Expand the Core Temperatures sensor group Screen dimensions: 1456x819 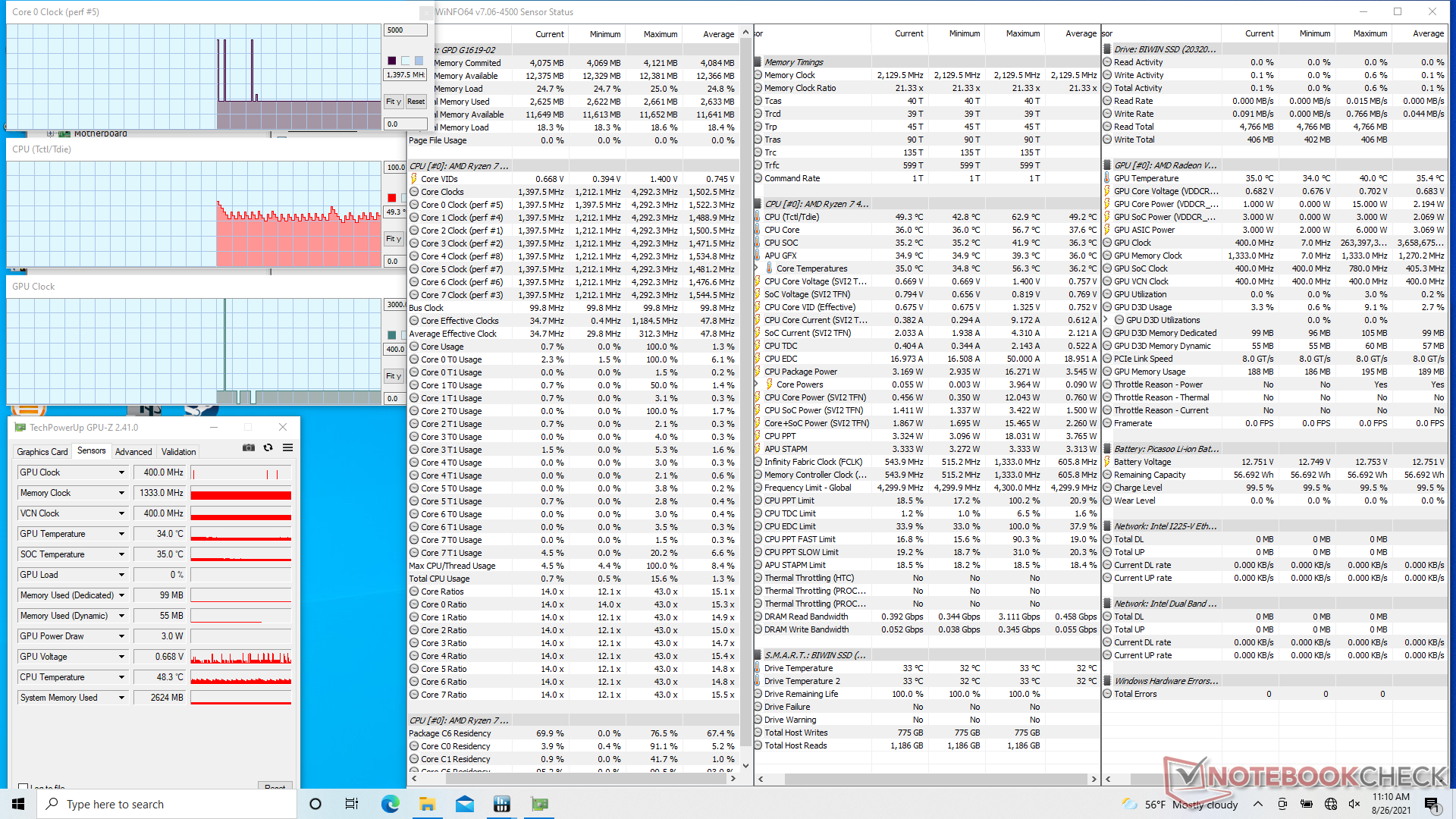[758, 268]
